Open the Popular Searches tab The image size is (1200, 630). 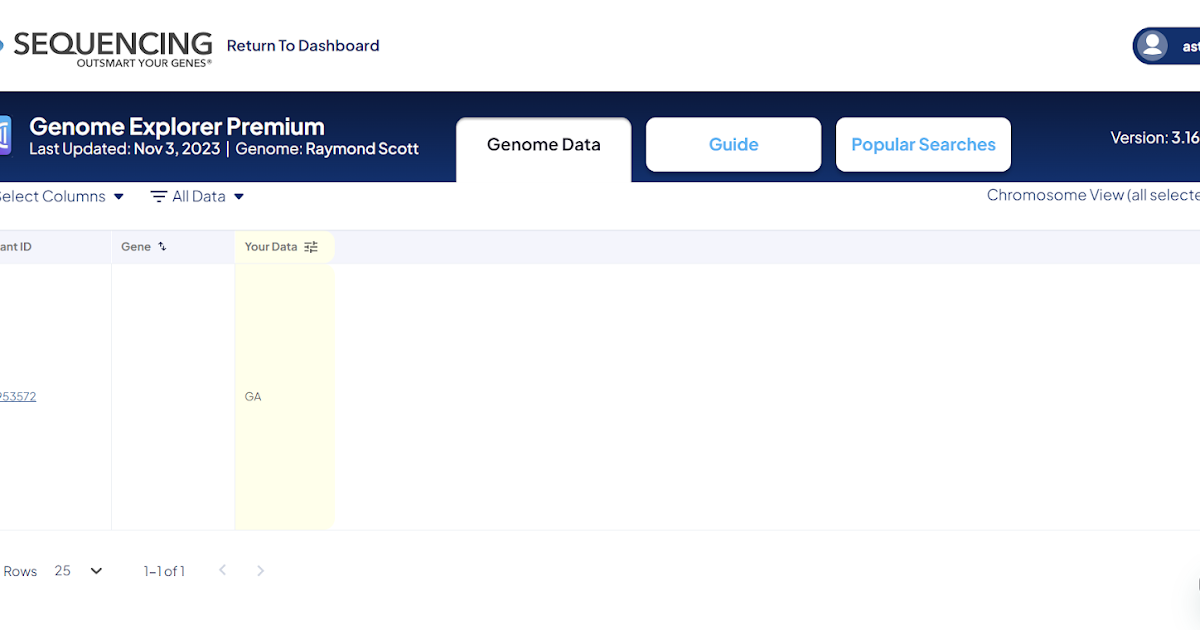tap(923, 145)
